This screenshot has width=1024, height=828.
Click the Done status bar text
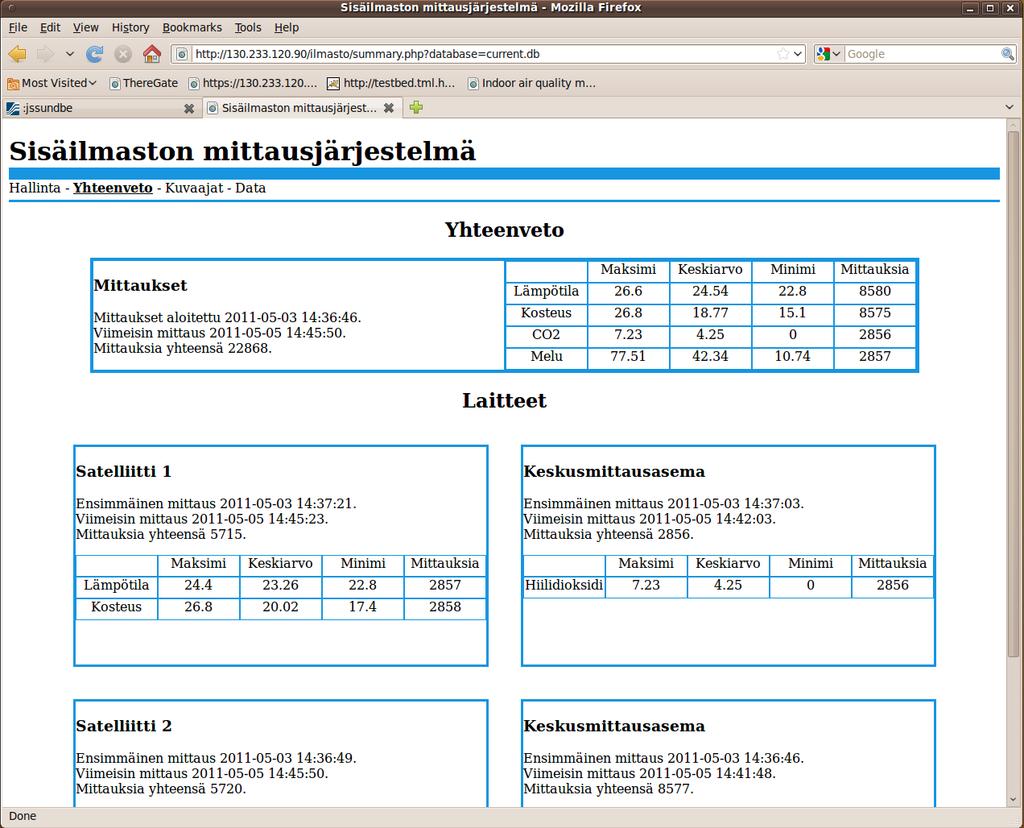pos(23,816)
